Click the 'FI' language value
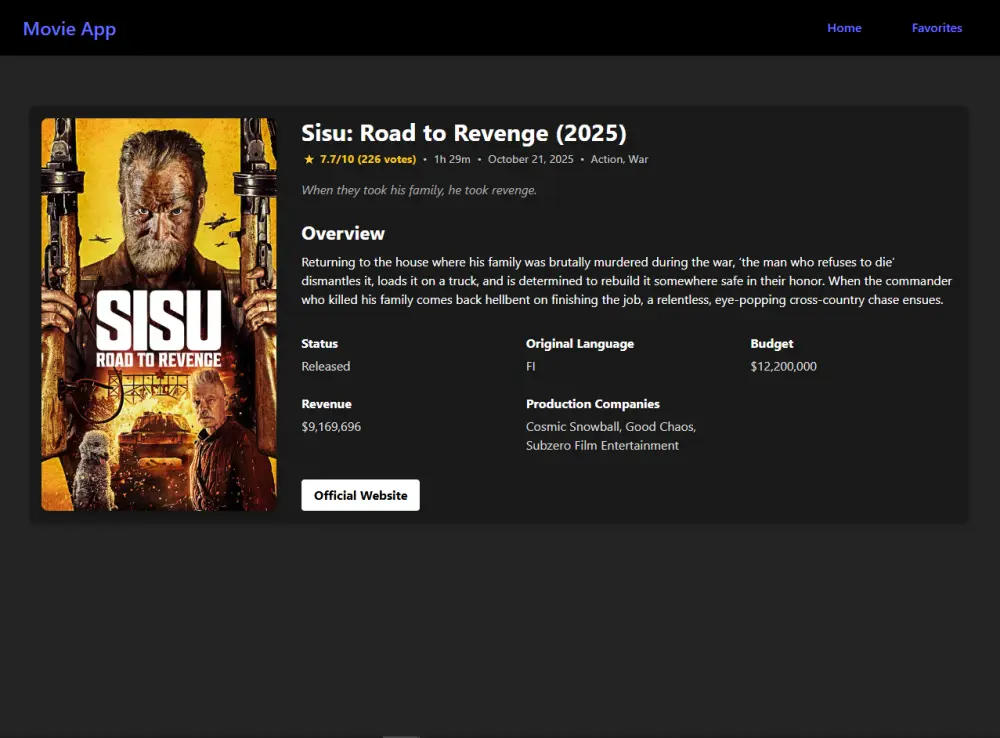This screenshot has width=1000, height=738. pos(531,366)
